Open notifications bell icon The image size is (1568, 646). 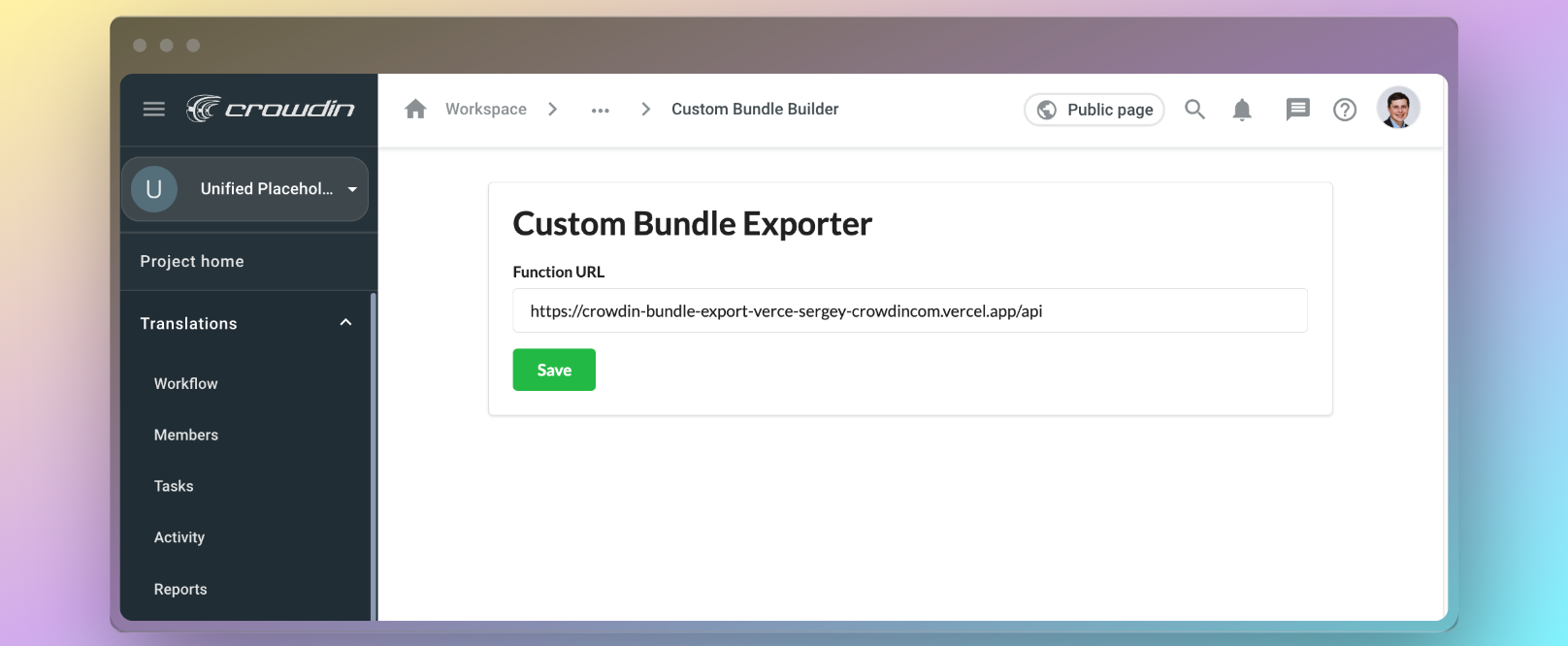(x=1242, y=110)
